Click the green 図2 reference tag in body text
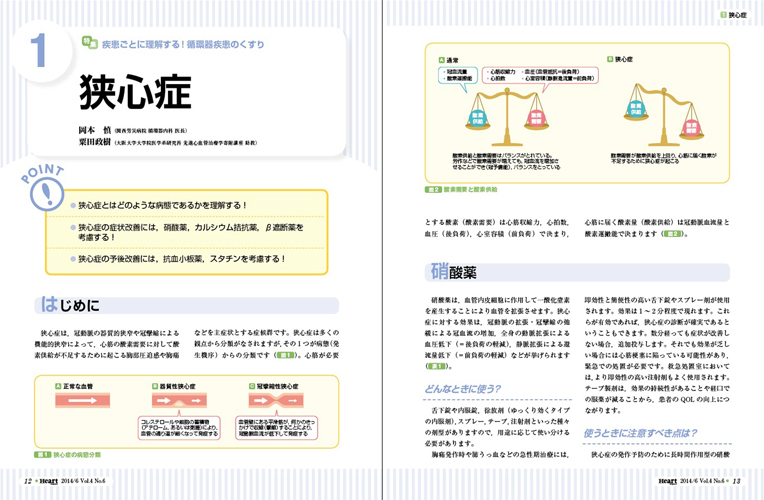This screenshot has height=500, width=764. (x=674, y=234)
